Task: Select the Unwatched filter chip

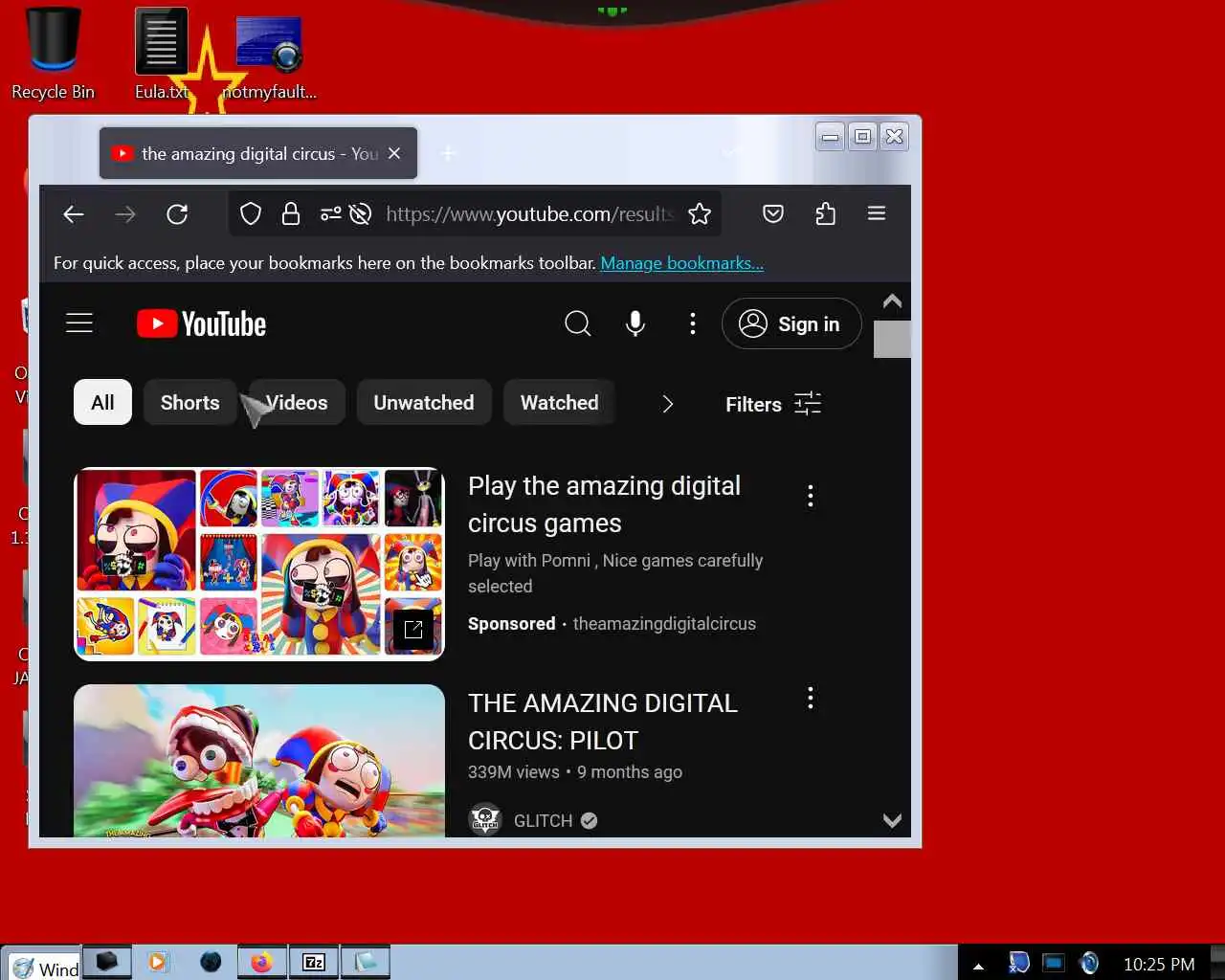Action: (x=424, y=403)
